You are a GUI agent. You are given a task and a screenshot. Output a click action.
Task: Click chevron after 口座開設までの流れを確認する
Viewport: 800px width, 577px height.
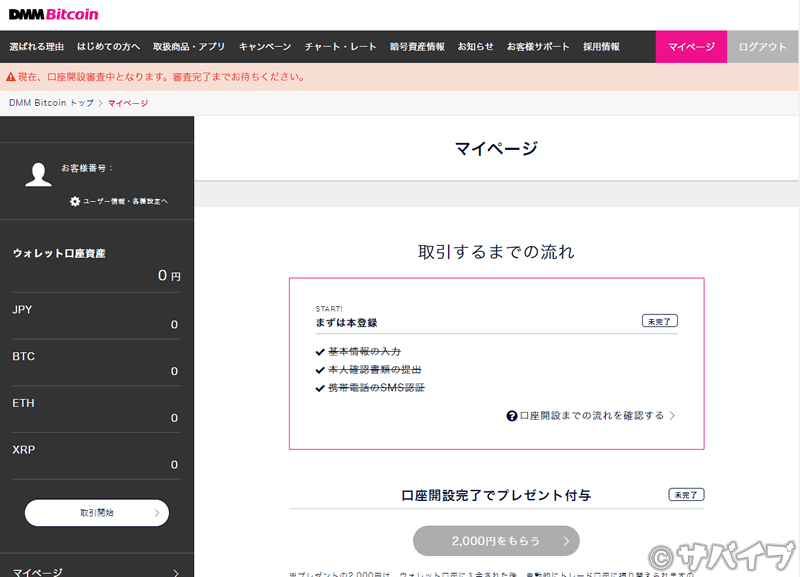[672, 415]
